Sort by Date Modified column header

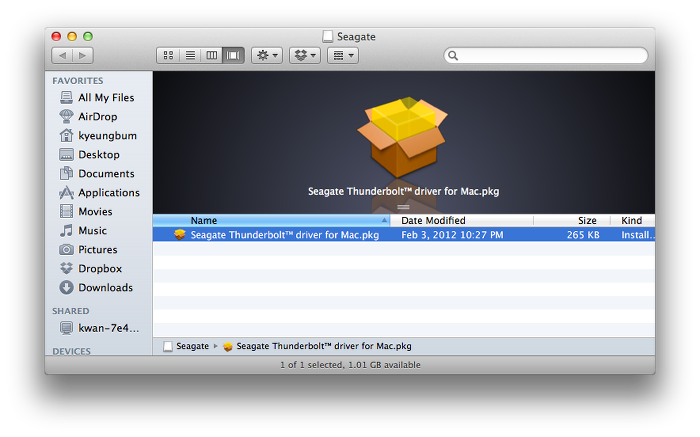tap(462, 221)
